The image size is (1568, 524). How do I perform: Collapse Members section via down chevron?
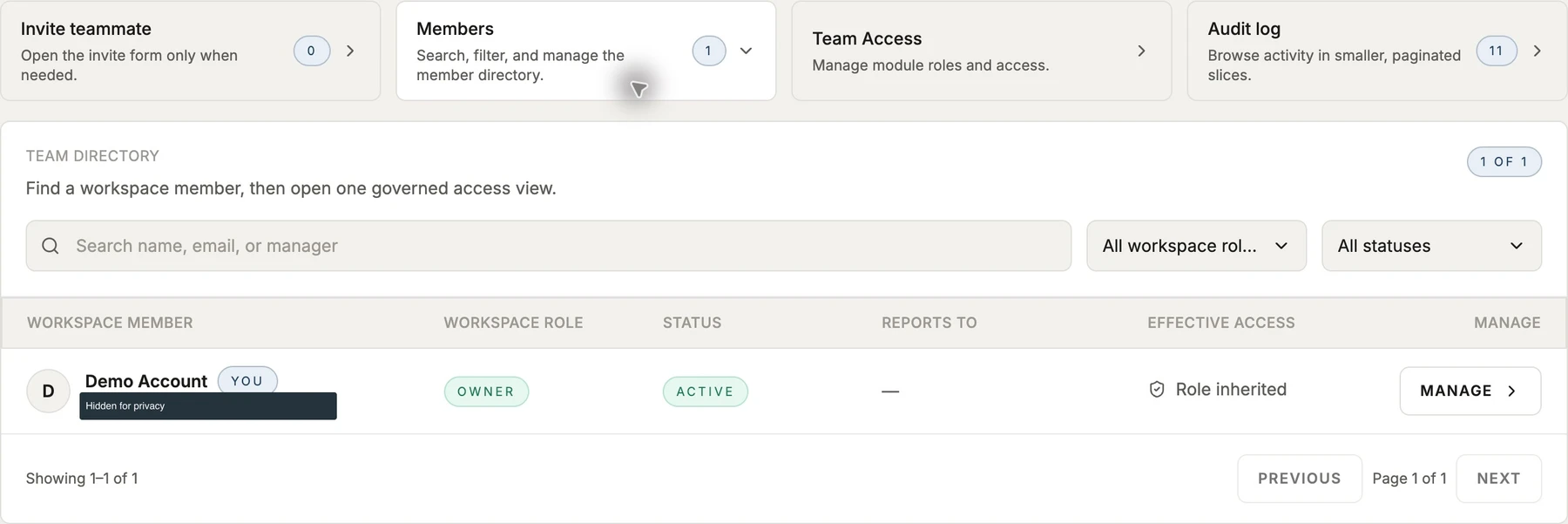[746, 51]
